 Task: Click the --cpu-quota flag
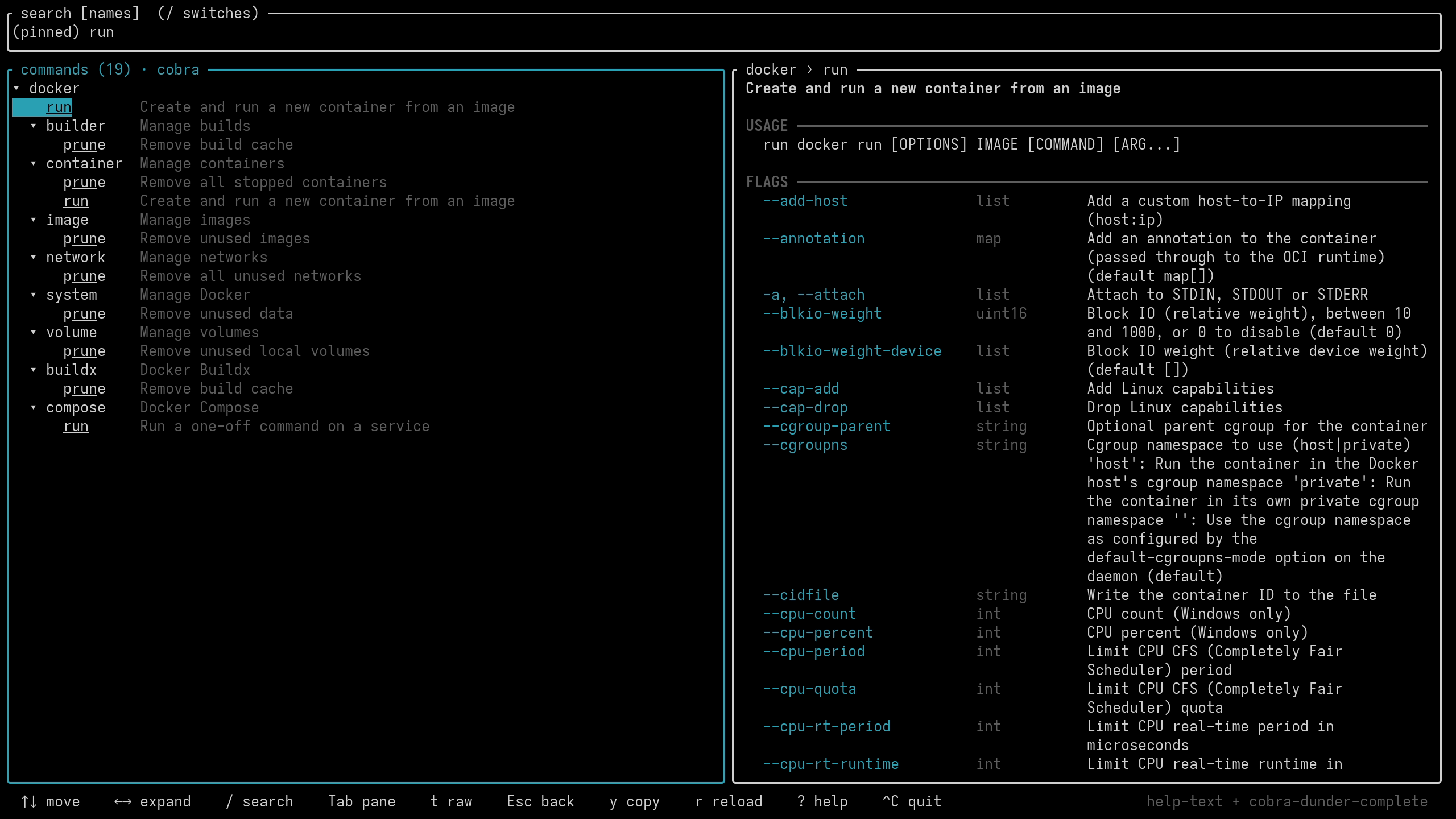pos(809,689)
